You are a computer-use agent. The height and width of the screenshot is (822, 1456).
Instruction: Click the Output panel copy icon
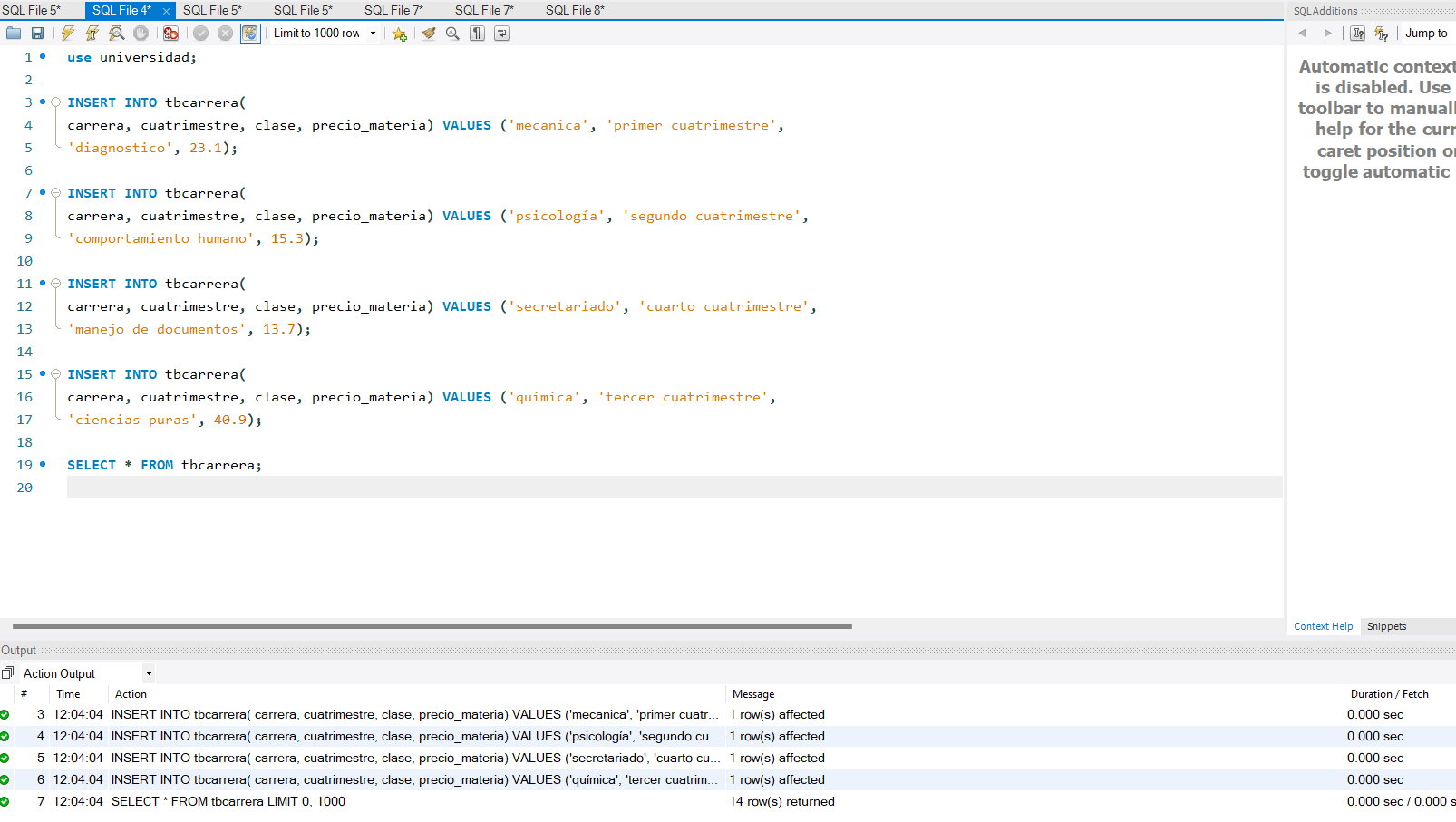[8, 673]
